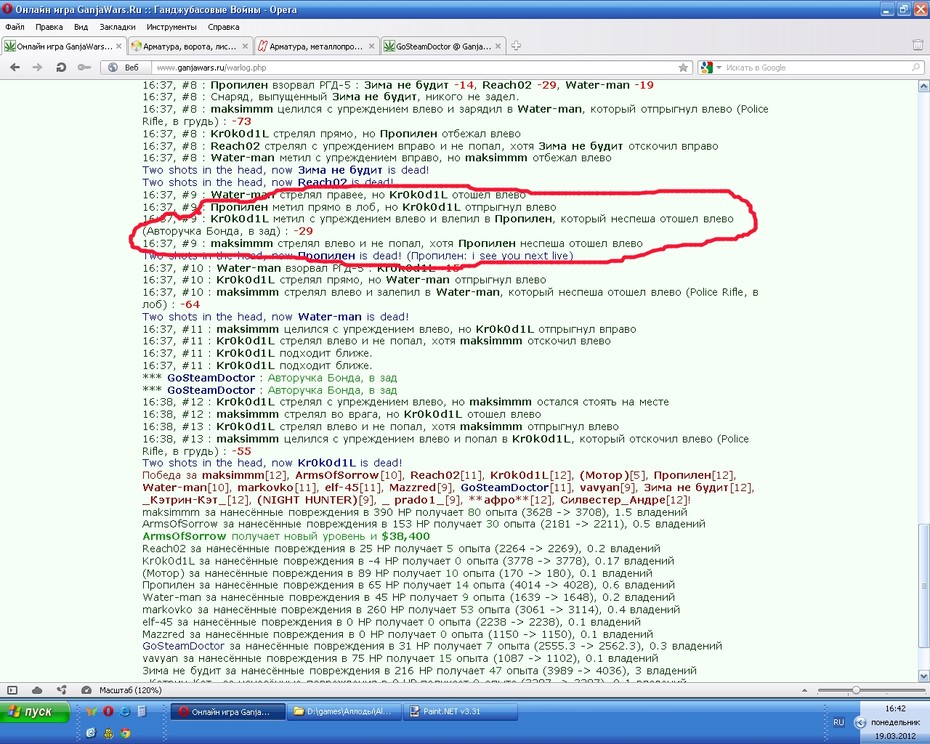The height and width of the screenshot is (744, 930).
Task: Open Opera Turbo speedometer icon
Action: (86, 690)
